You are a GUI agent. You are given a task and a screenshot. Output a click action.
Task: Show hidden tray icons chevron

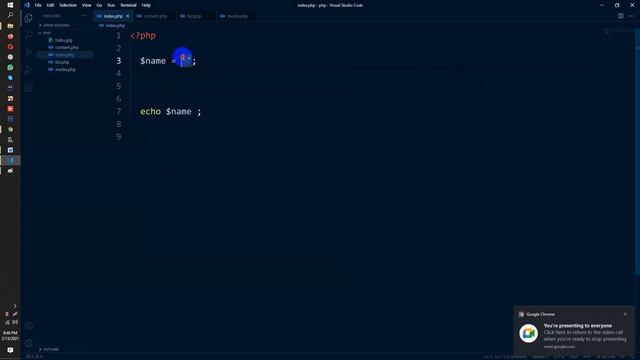pos(15,306)
